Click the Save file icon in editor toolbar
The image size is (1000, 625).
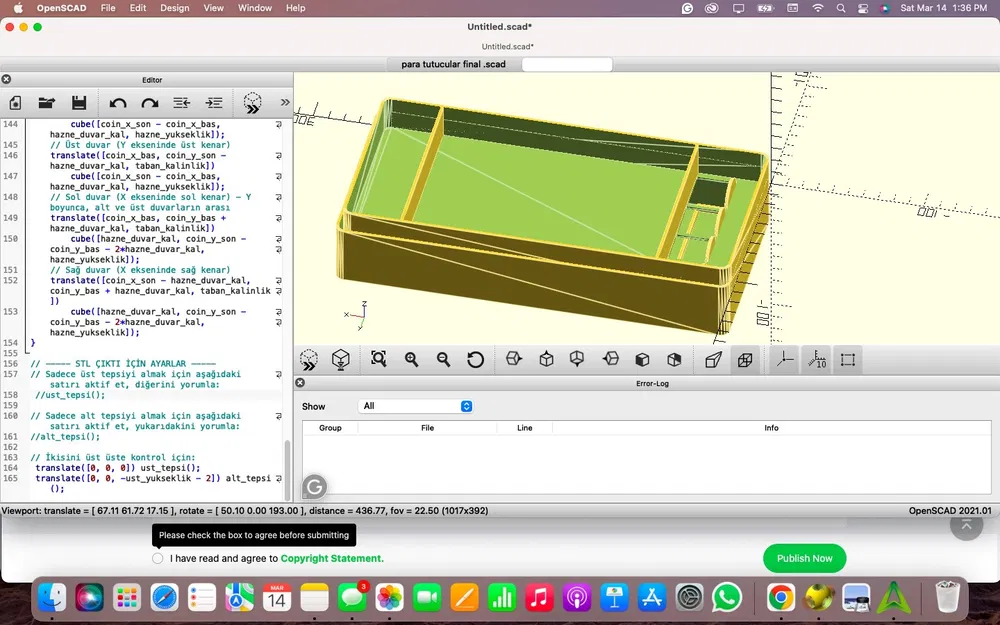tap(79, 102)
